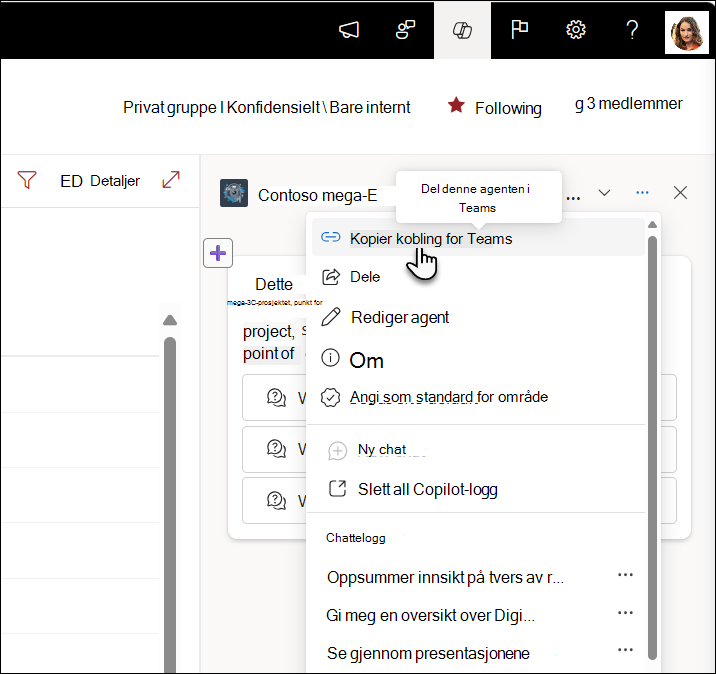716x674 pixels.
Task: Click the purple plus new button
Action: pyautogui.click(x=218, y=253)
